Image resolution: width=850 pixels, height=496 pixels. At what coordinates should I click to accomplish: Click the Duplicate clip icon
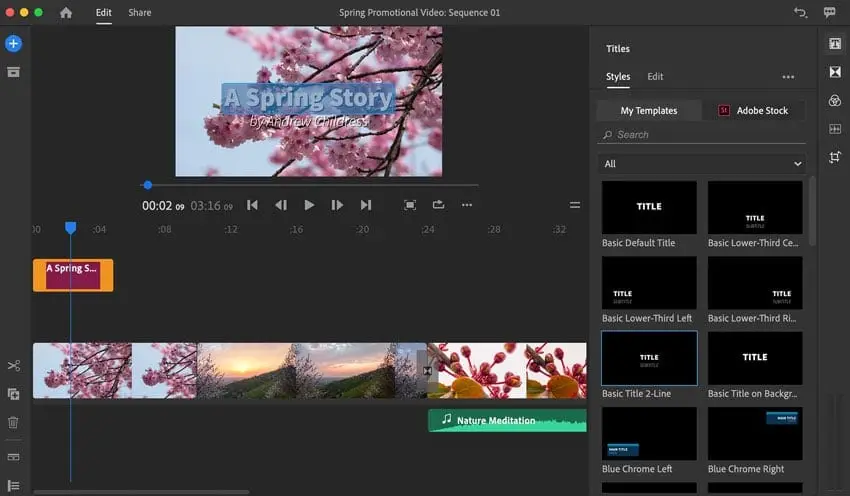pos(14,394)
